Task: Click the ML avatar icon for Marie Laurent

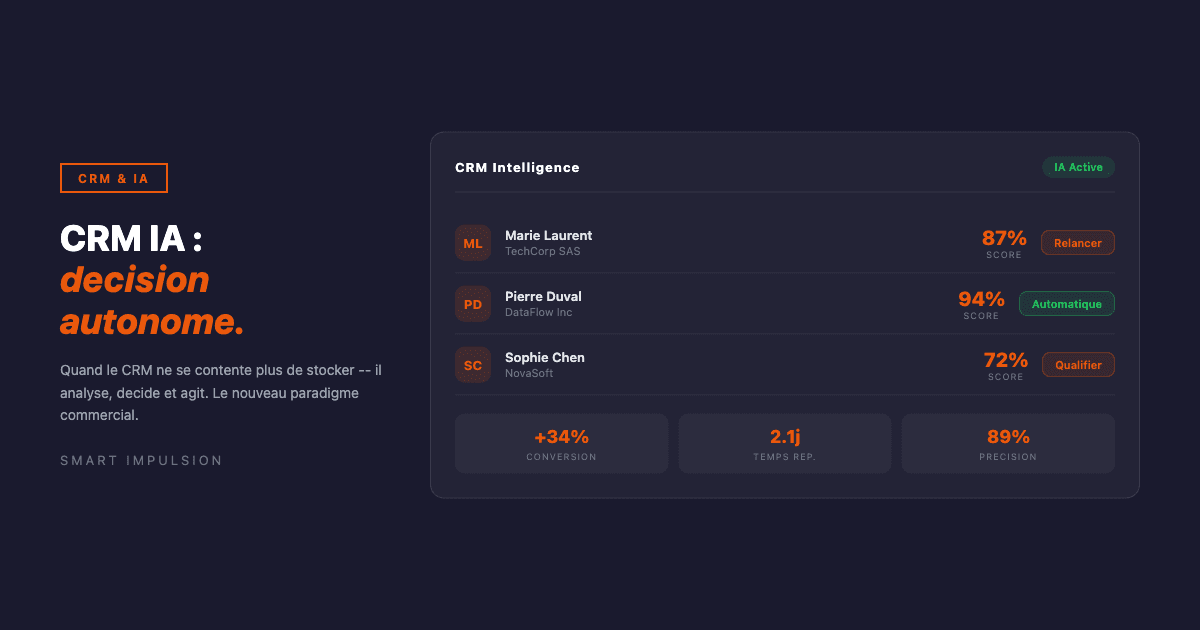Action: click(472, 242)
